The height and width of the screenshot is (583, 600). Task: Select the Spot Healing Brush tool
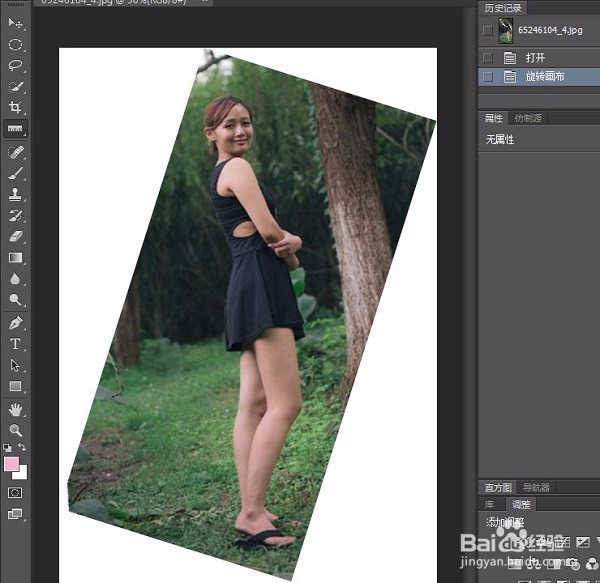click(15, 152)
